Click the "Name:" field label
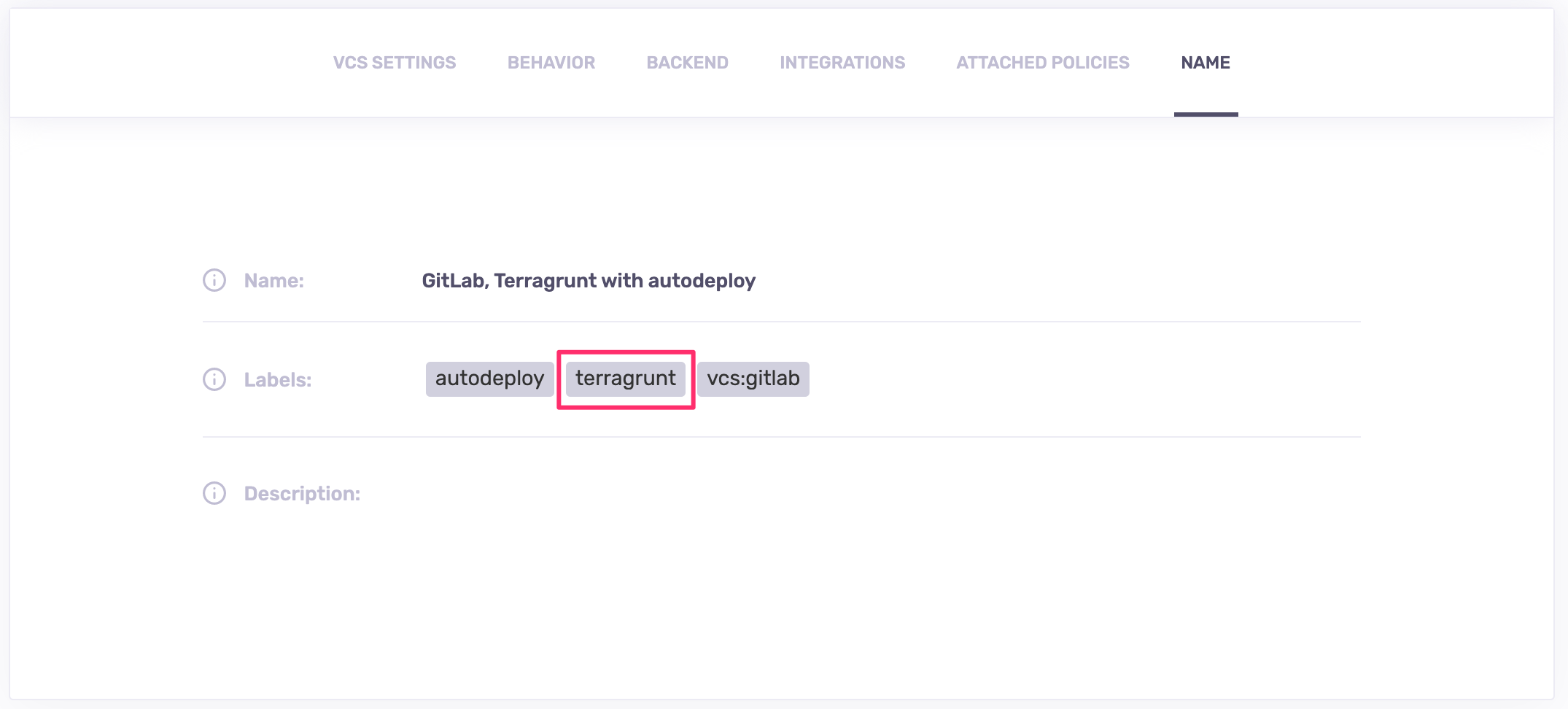The width and height of the screenshot is (1568, 709). [274, 281]
